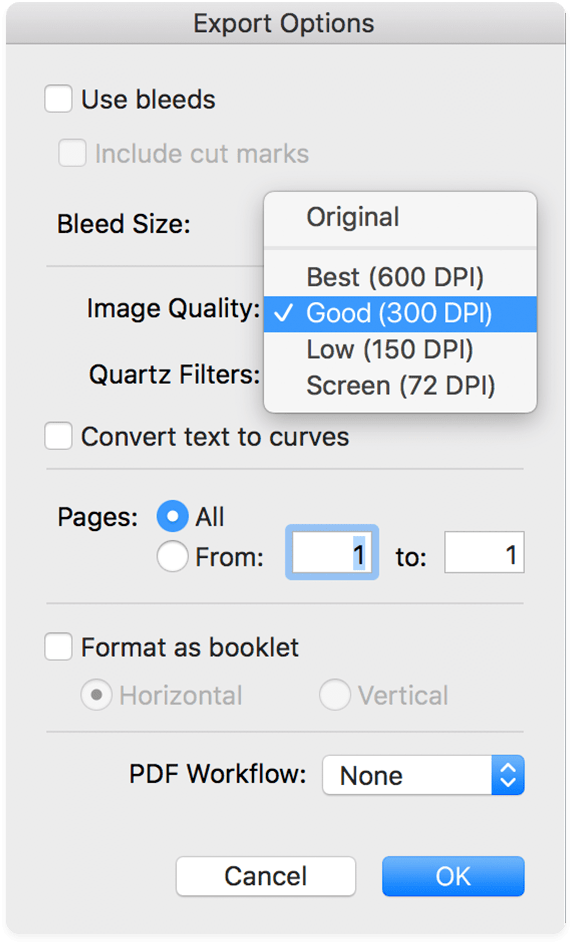Viewport: 572px width, 944px height.
Task: Click the 'to' page number field
Action: (484, 552)
